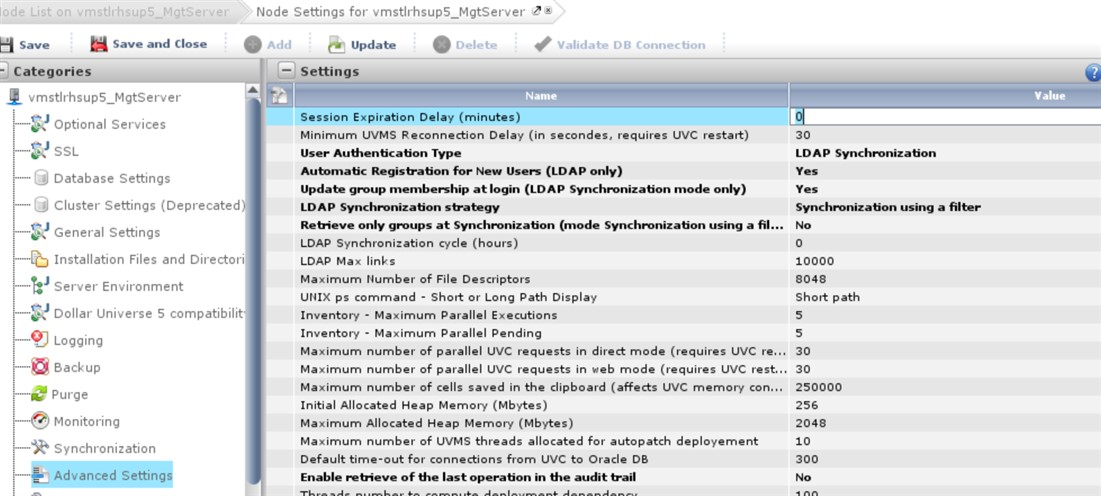Click the value 8048
Screen dimensions: 1101x496
(811, 279)
